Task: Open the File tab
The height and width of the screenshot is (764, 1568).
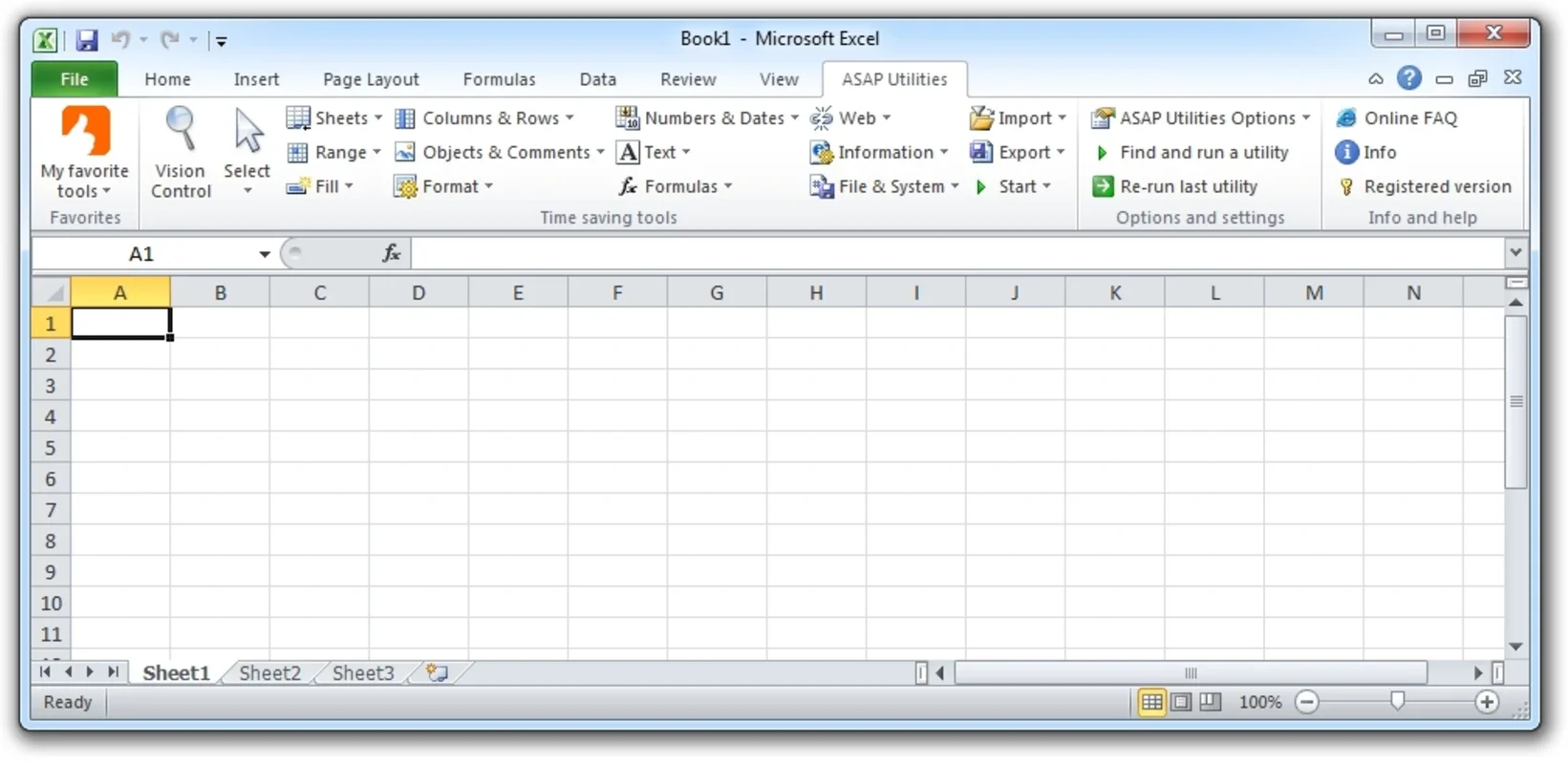Action: pos(75,79)
